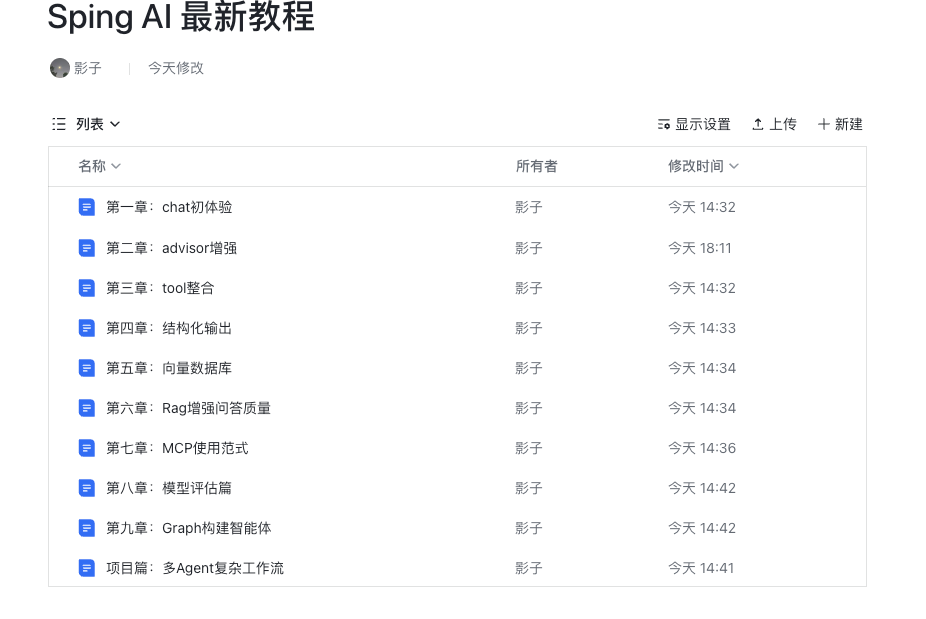Click the 上传 upload button
This screenshot has width=926, height=619.
point(774,124)
